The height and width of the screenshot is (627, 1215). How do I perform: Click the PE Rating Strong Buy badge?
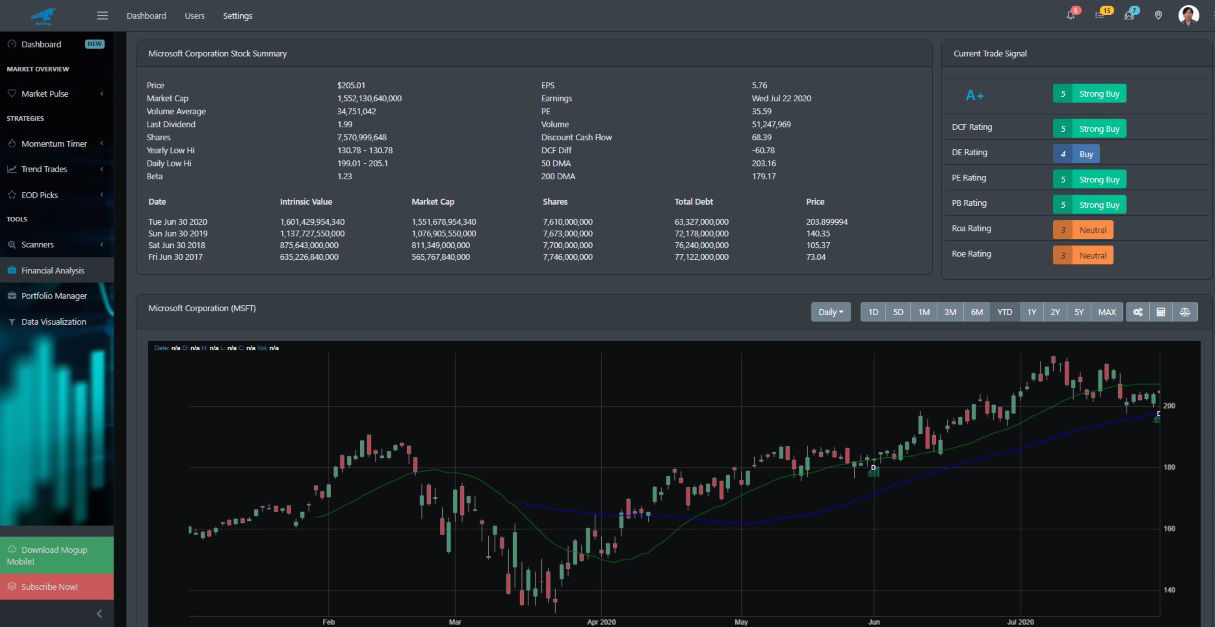coord(1090,179)
